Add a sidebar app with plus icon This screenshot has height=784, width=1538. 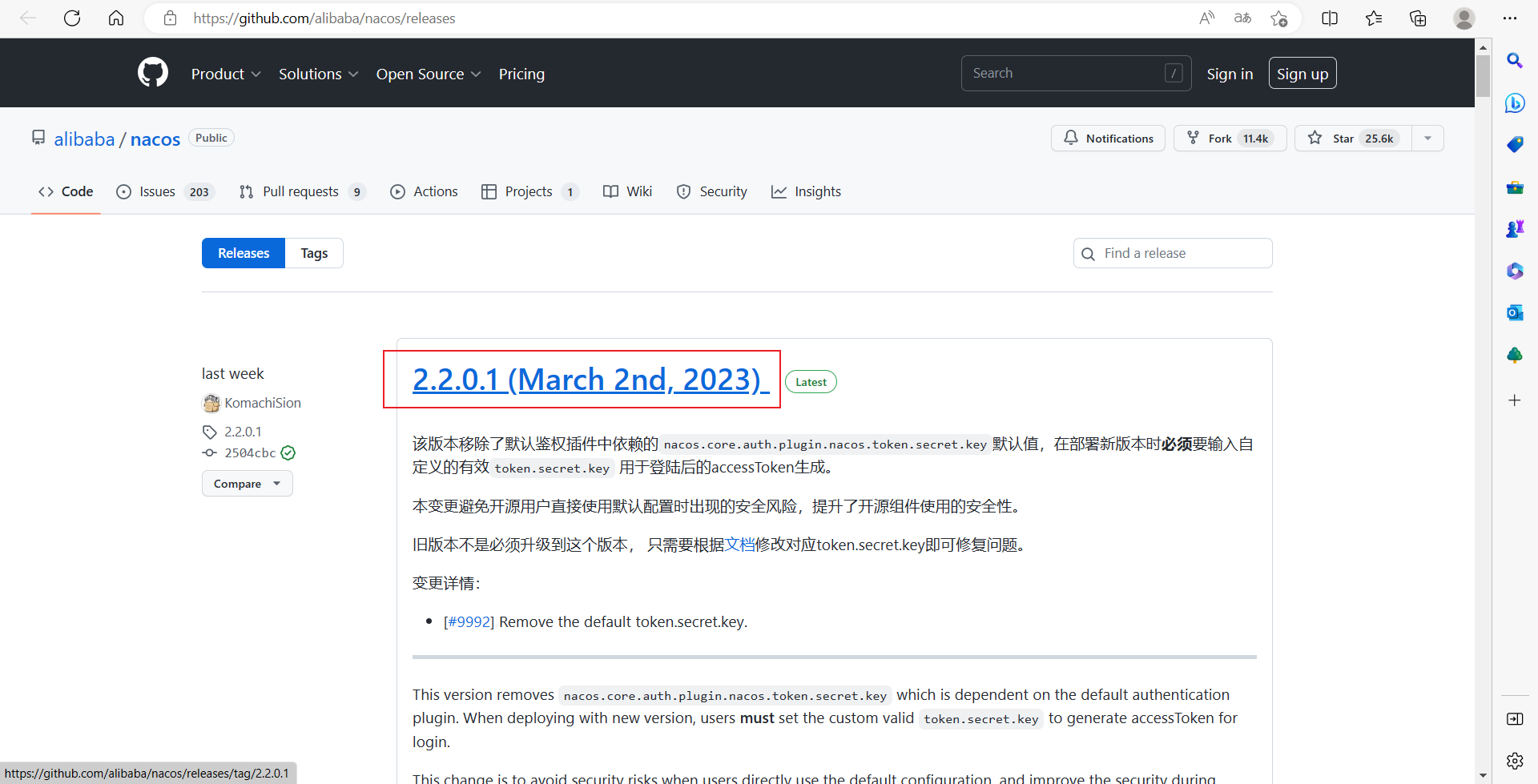[1514, 400]
